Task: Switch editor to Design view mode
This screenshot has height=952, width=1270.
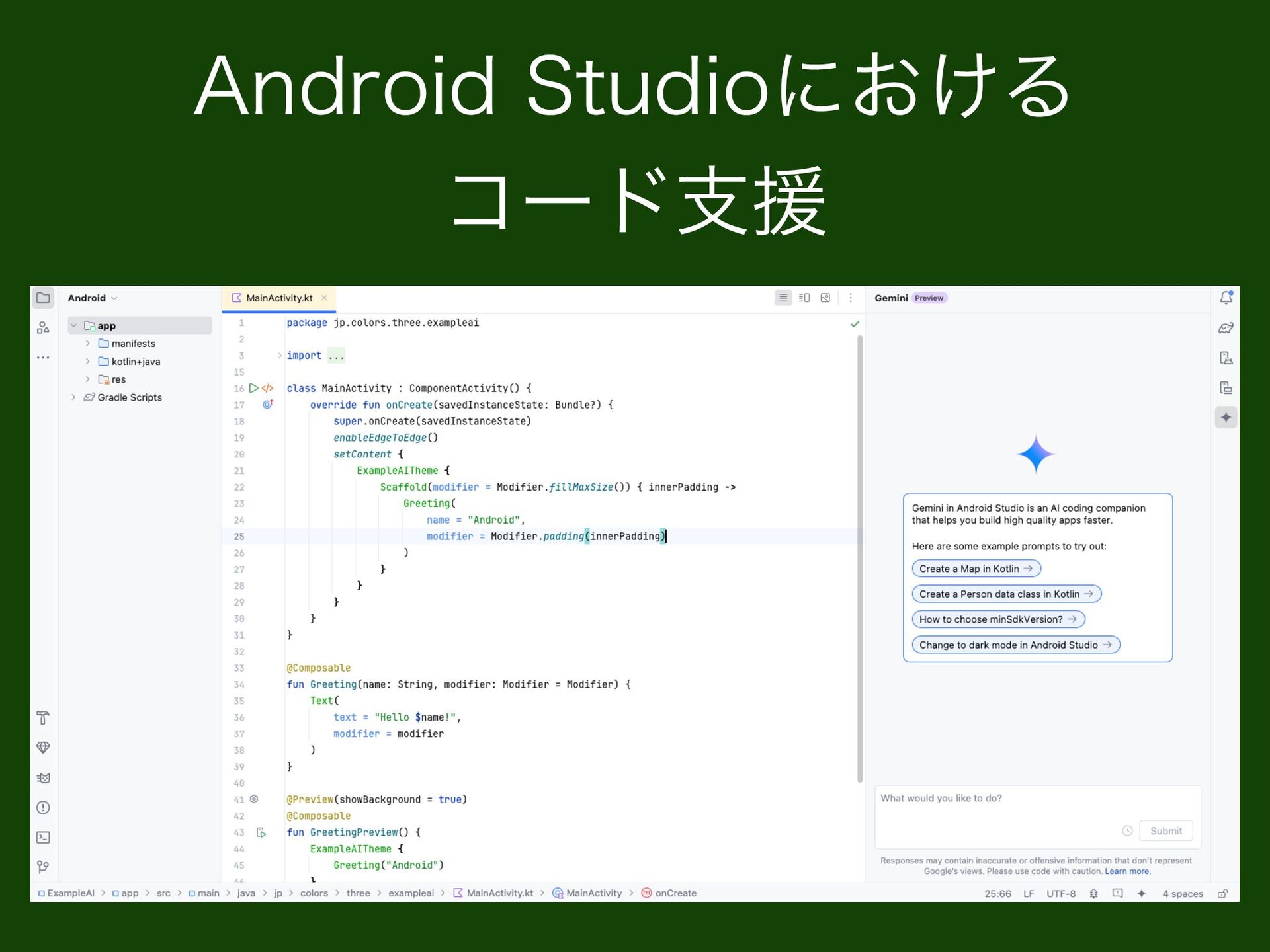Action: point(825,298)
